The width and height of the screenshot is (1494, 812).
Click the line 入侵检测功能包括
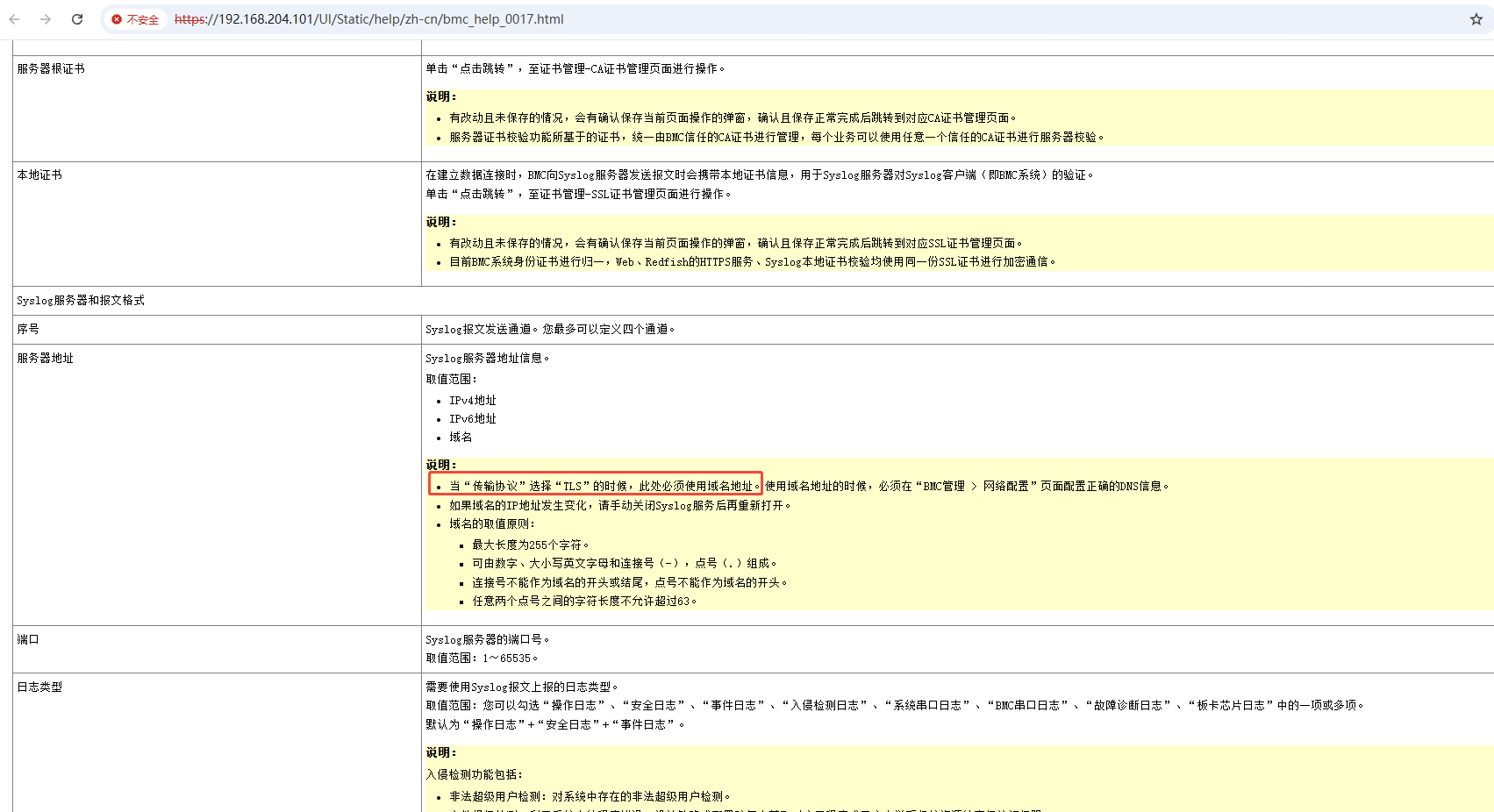click(475, 774)
